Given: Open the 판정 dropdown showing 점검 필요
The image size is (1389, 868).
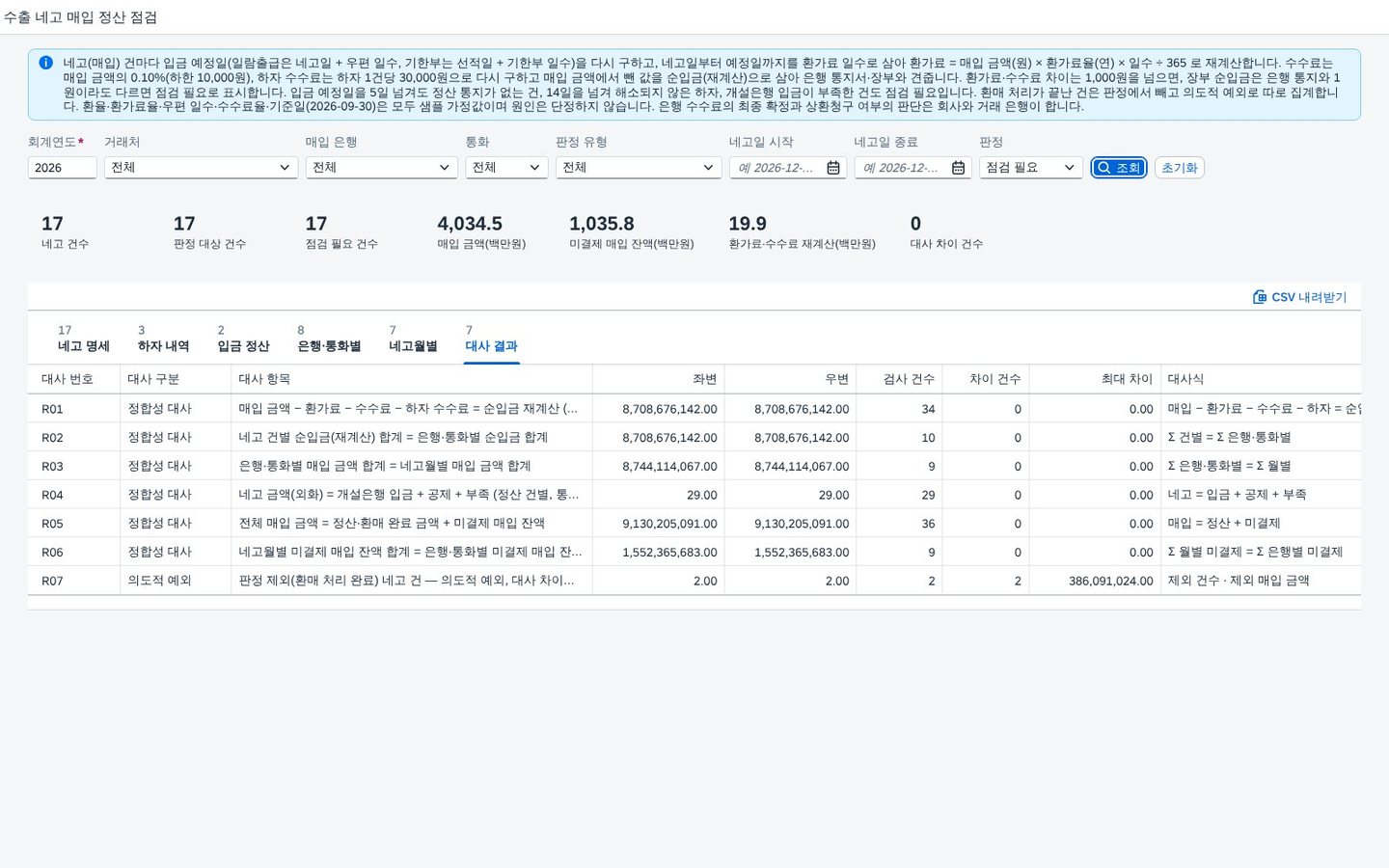Looking at the screenshot, I should (x=1031, y=168).
